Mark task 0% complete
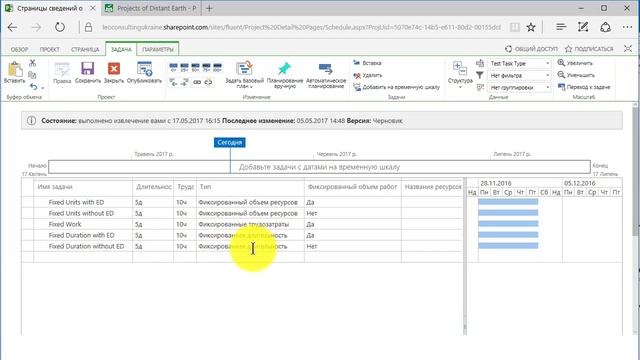640x360 pixels. point(173,67)
